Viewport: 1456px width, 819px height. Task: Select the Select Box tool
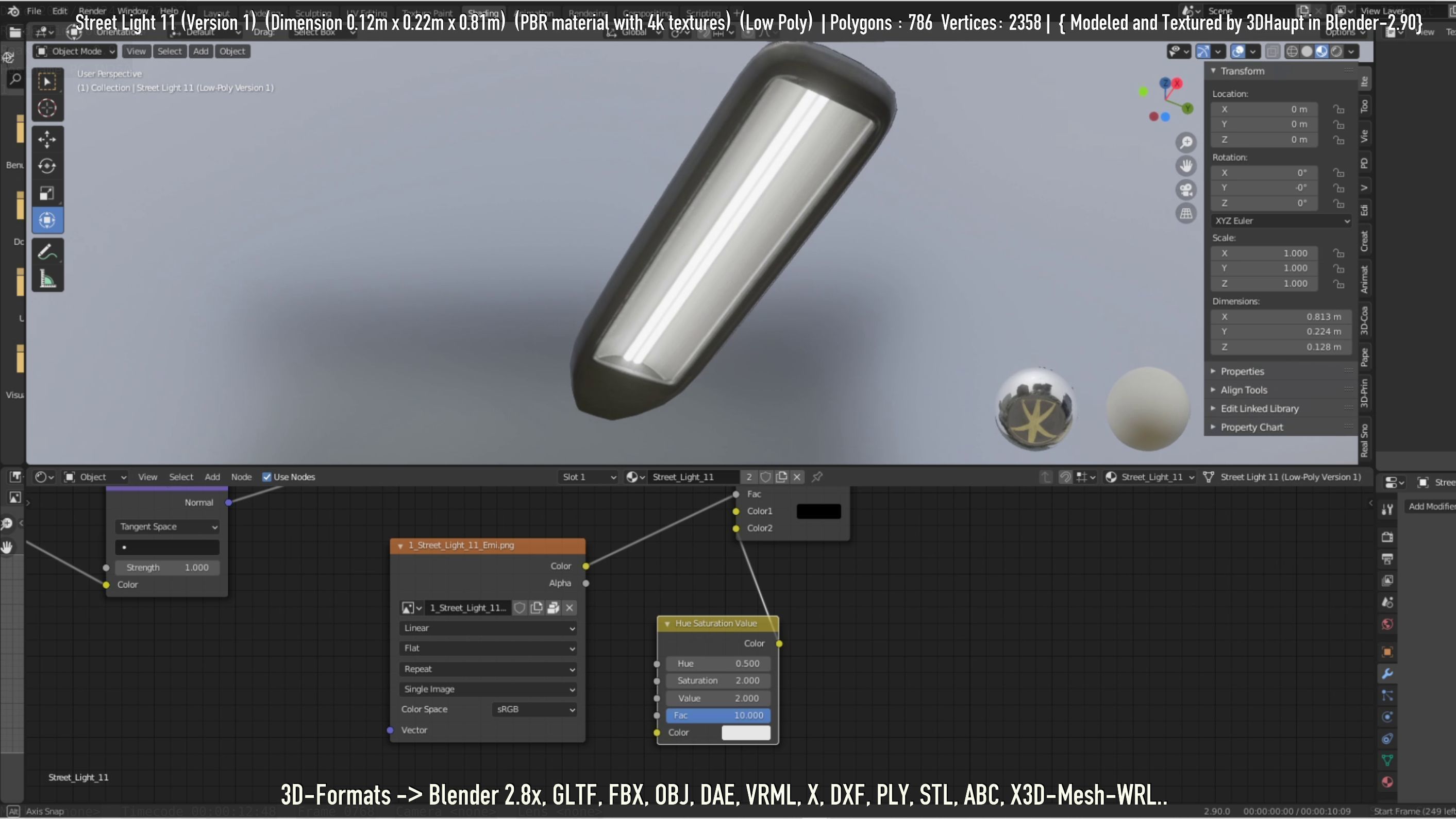click(x=47, y=82)
